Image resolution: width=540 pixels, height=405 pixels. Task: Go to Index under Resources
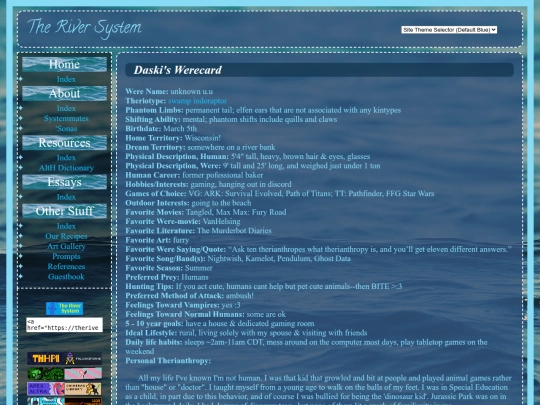click(66, 157)
